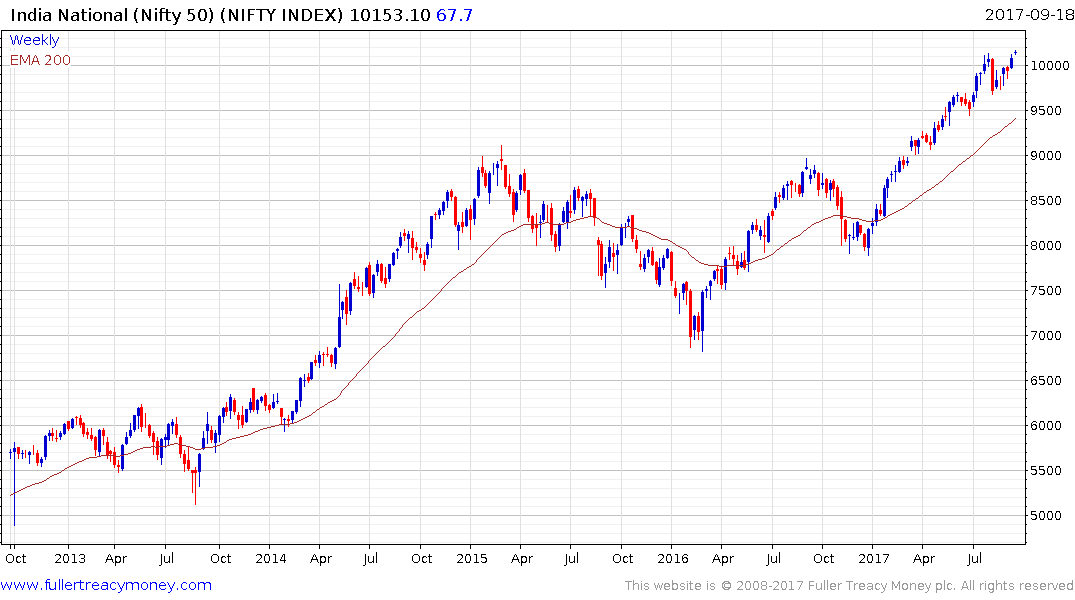Click the 6500 price axis label
The image size is (1075, 600).
tap(1047, 381)
